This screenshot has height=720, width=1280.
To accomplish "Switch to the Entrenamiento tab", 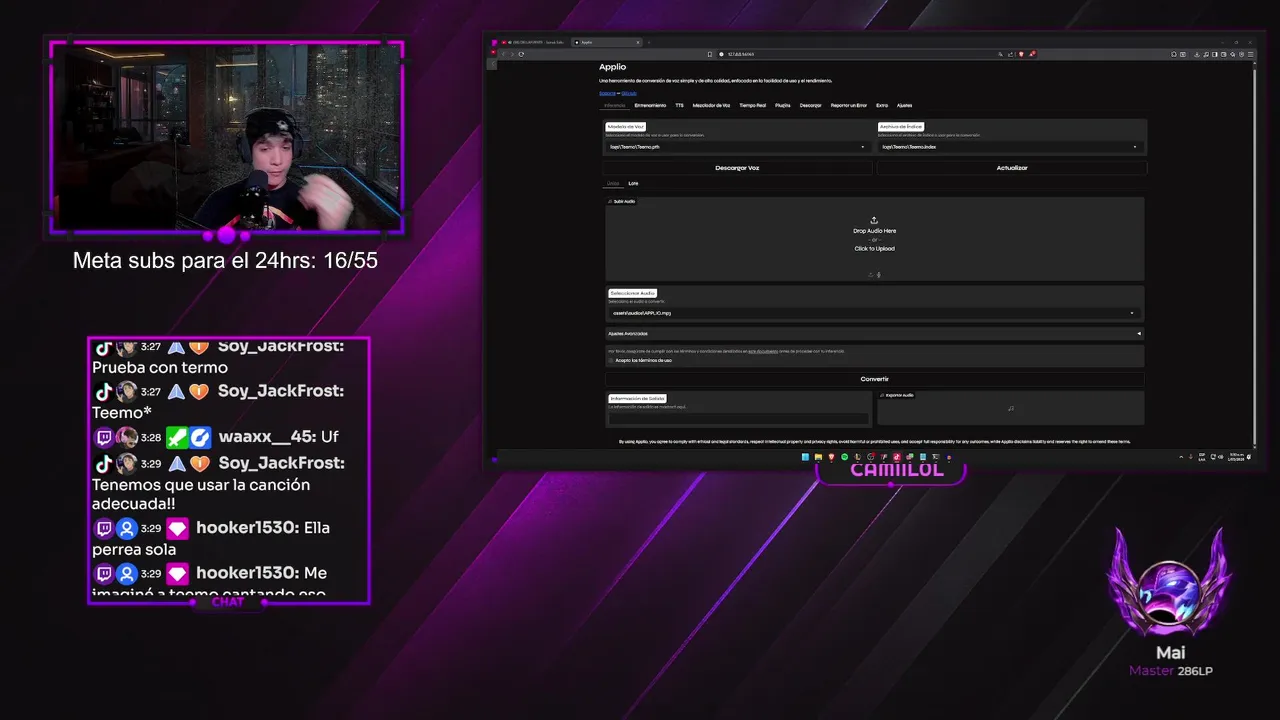I will click(650, 105).
